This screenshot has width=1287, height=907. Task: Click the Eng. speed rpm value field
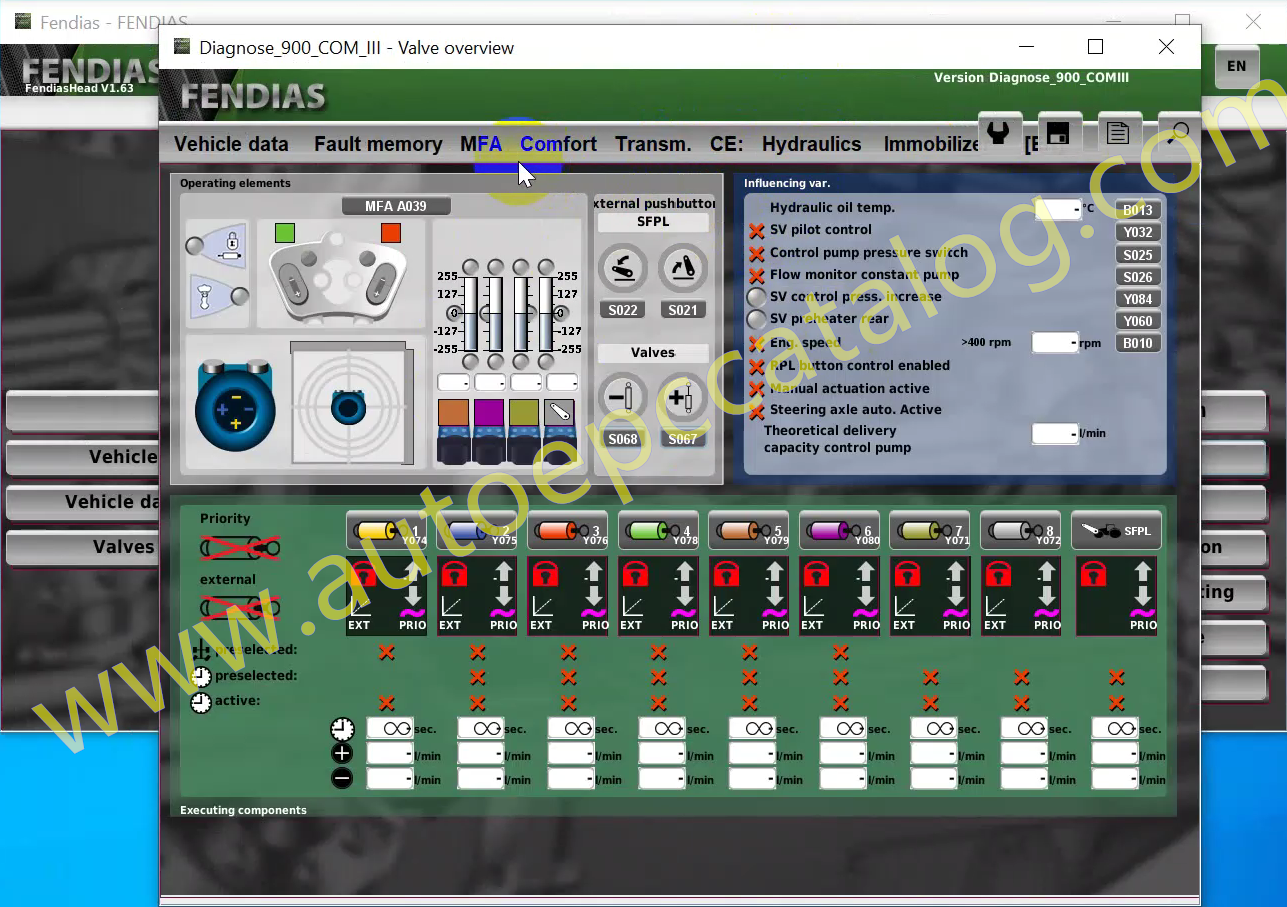[x=1055, y=343]
